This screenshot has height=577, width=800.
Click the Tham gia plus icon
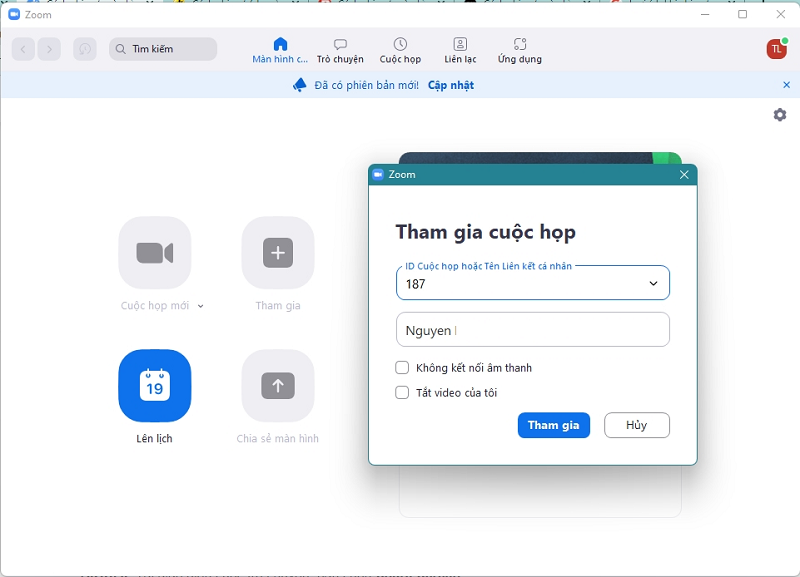pyautogui.click(x=278, y=253)
